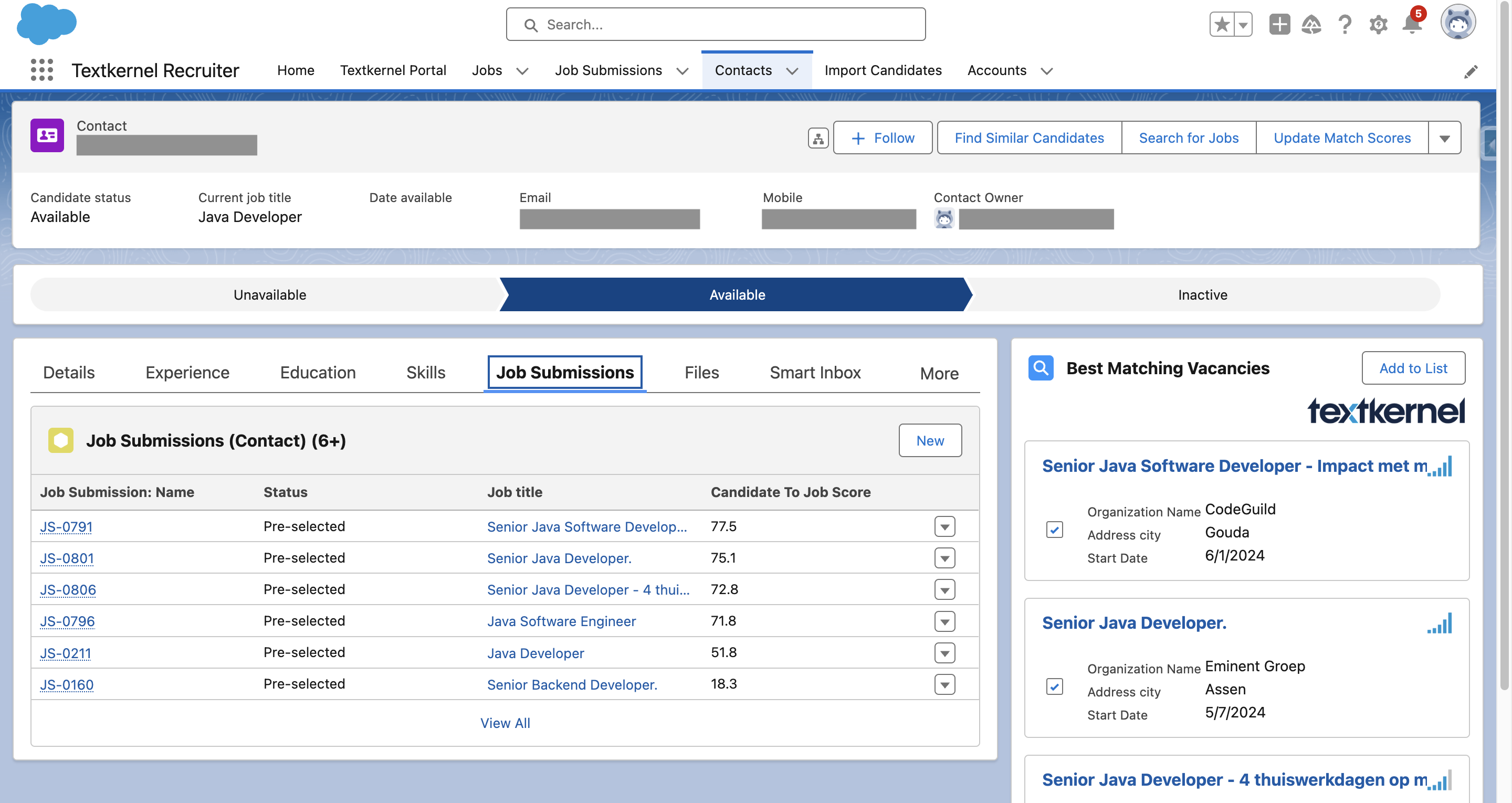Open job submission JS-0791 link
This screenshot has width=1512, height=803.
tap(66, 526)
